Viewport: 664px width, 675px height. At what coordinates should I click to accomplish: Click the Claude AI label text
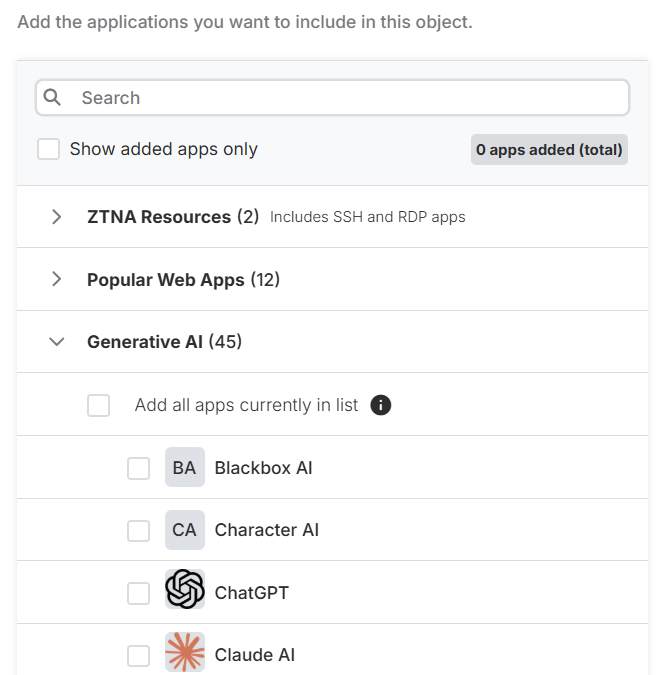click(x=255, y=655)
